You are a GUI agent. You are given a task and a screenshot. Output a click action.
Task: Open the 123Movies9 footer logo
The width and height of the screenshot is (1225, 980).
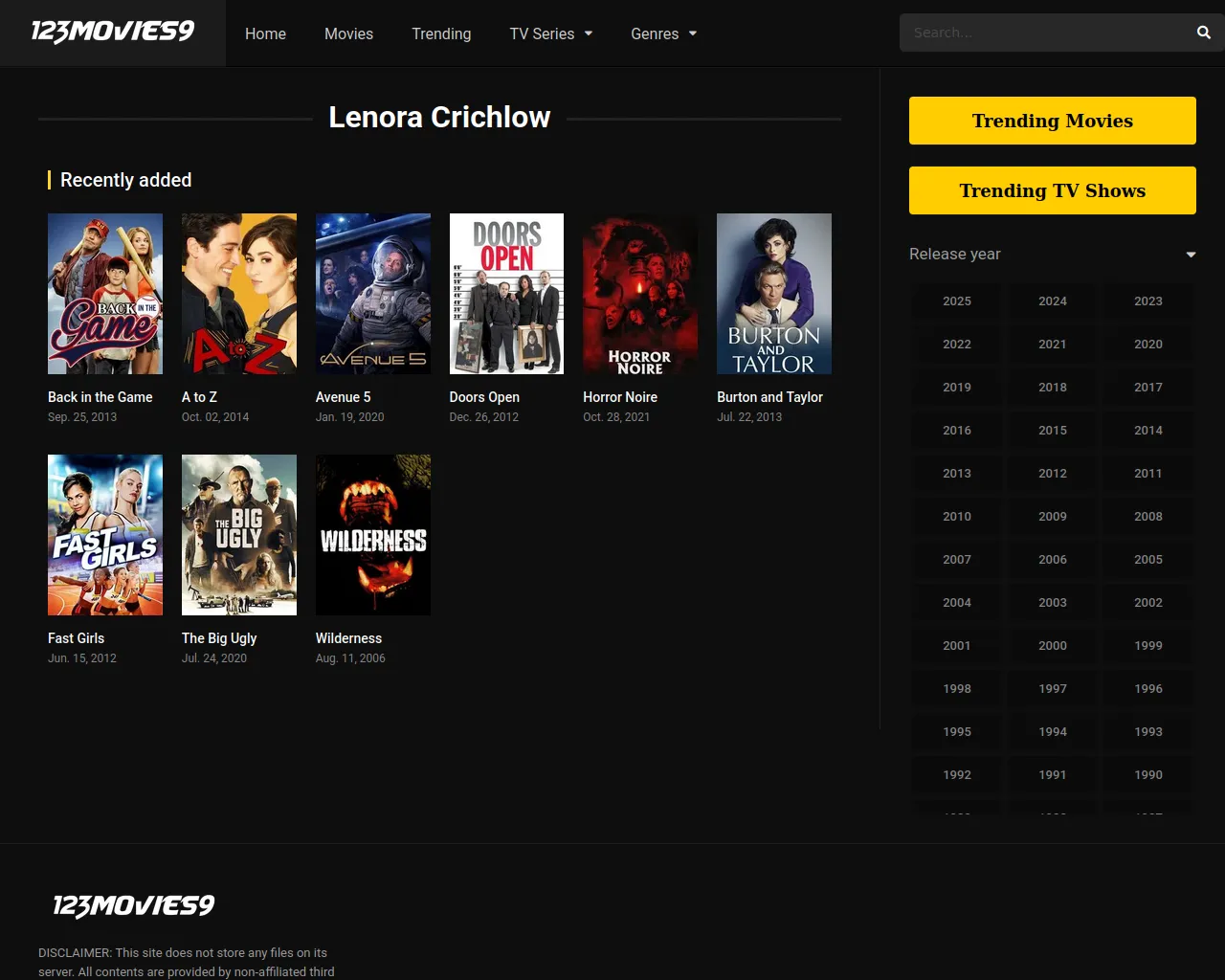133,905
